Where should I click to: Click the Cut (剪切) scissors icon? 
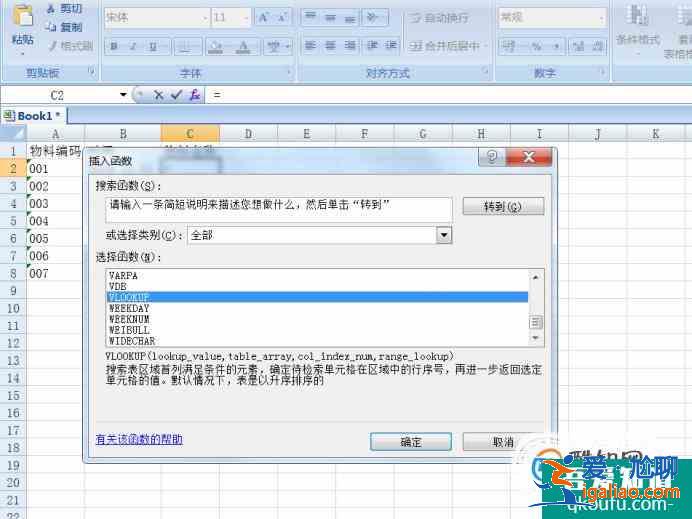[x=51, y=8]
